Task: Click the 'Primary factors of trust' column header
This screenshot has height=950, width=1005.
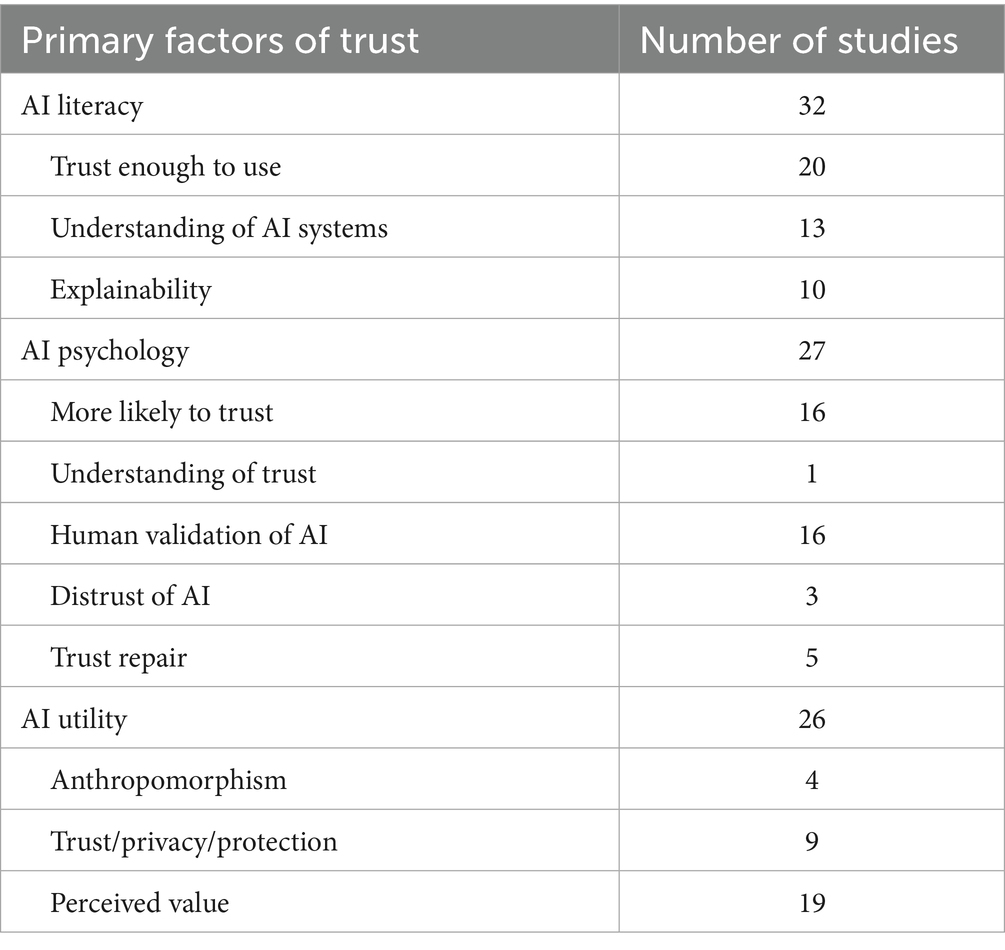Action: [x=220, y=40]
